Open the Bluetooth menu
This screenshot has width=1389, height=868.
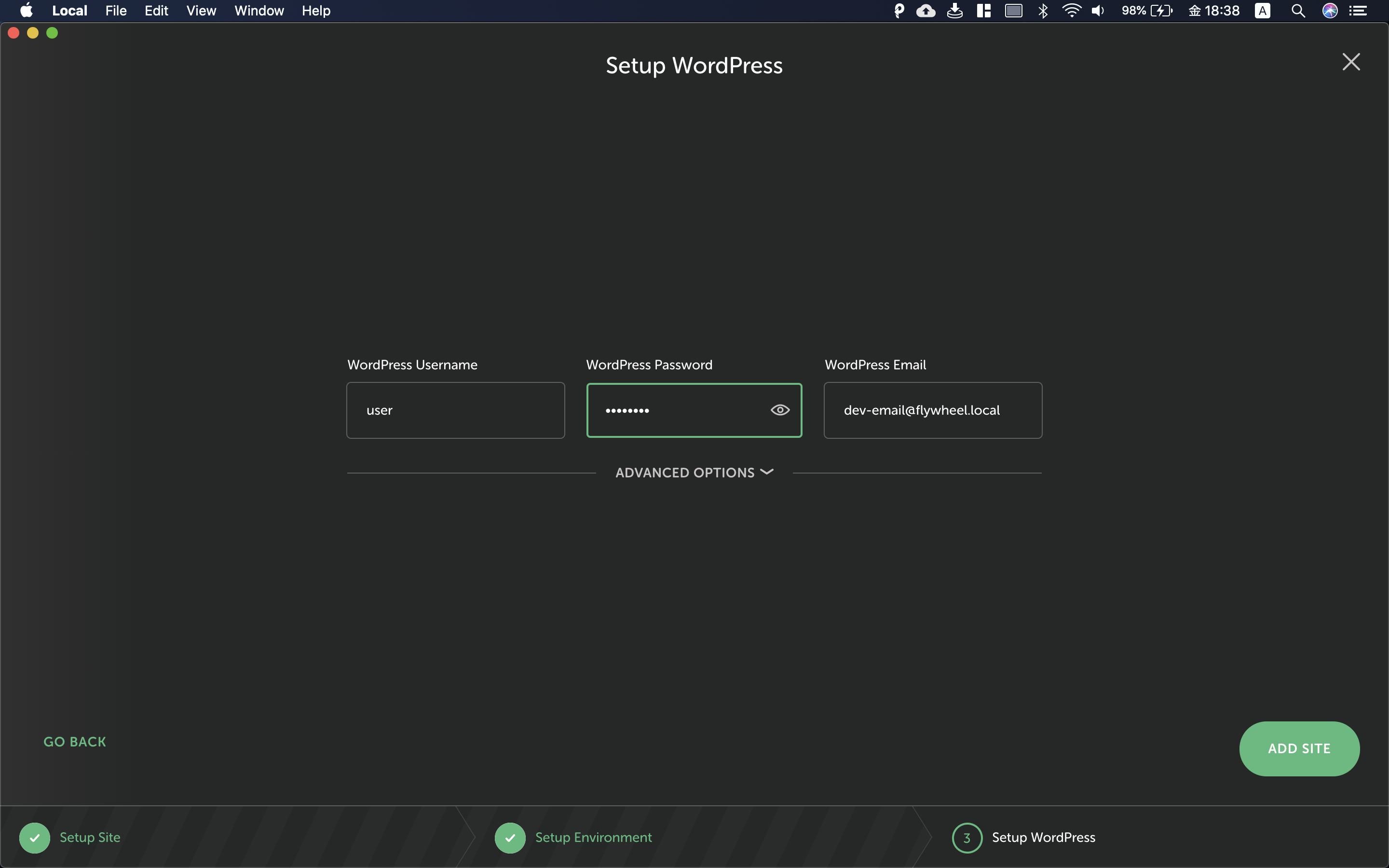pyautogui.click(x=1043, y=10)
